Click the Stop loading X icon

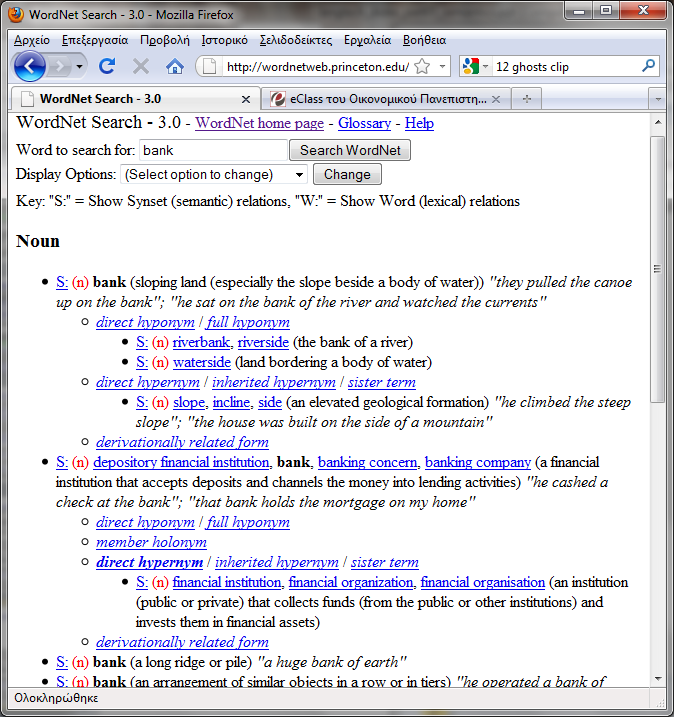coord(141,67)
